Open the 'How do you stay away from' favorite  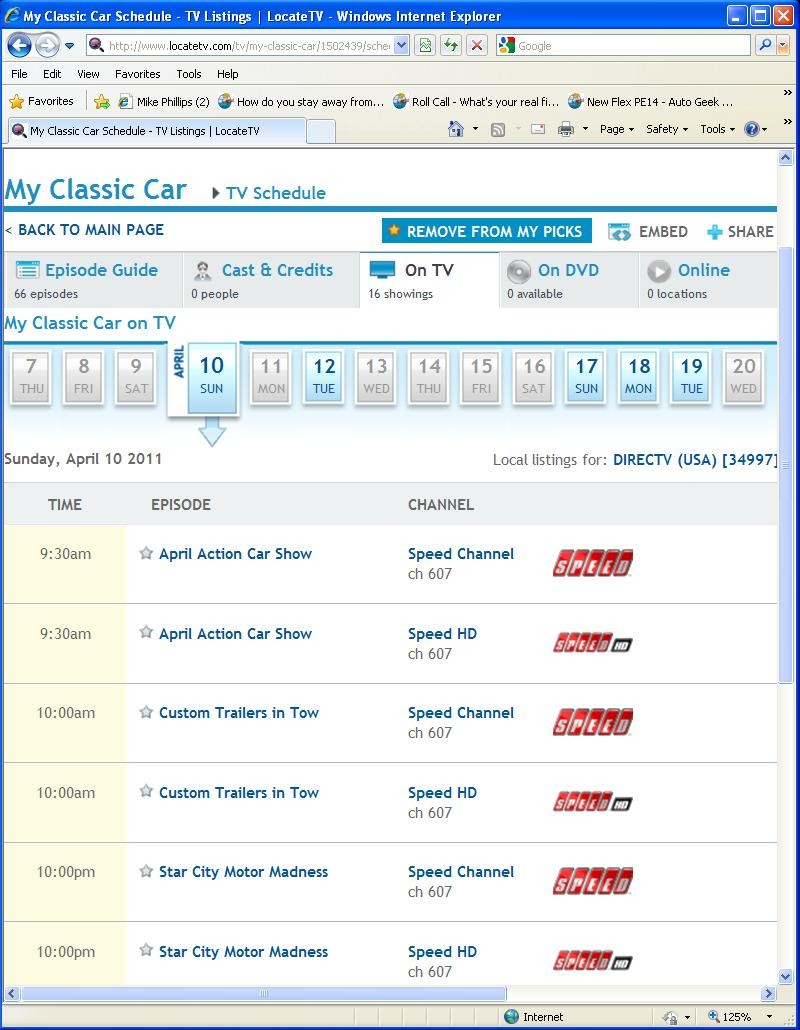[301, 102]
